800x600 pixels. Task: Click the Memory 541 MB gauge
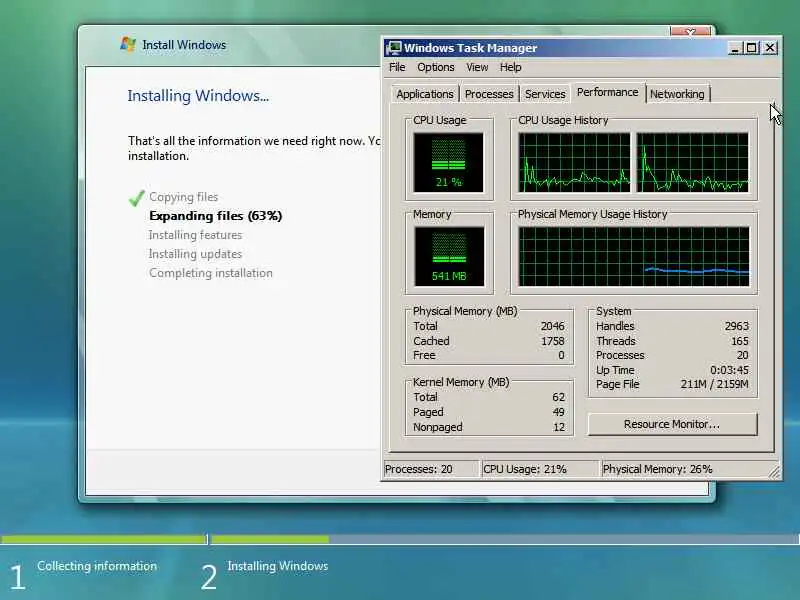tap(449, 257)
